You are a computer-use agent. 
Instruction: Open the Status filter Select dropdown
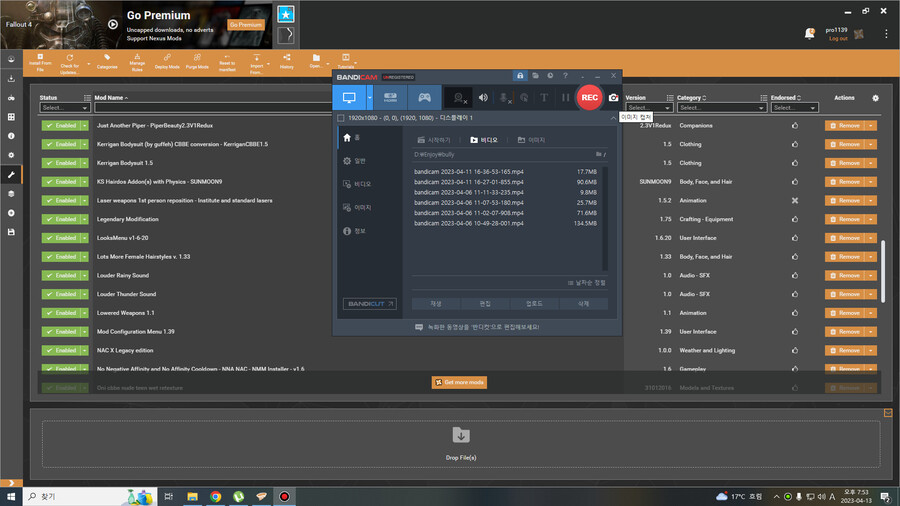65,108
